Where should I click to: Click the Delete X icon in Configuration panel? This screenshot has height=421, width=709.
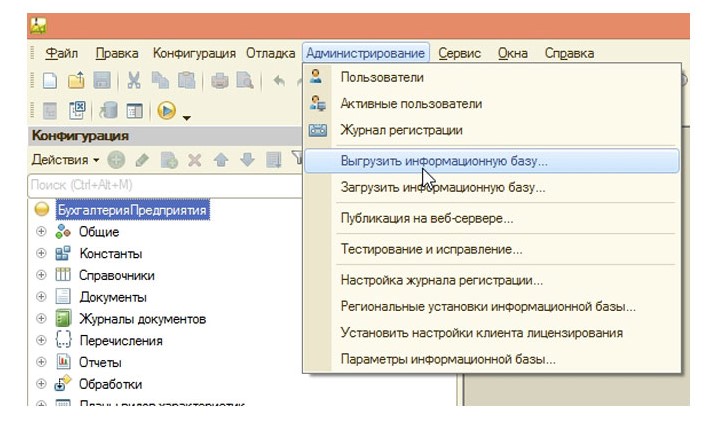pos(195,159)
